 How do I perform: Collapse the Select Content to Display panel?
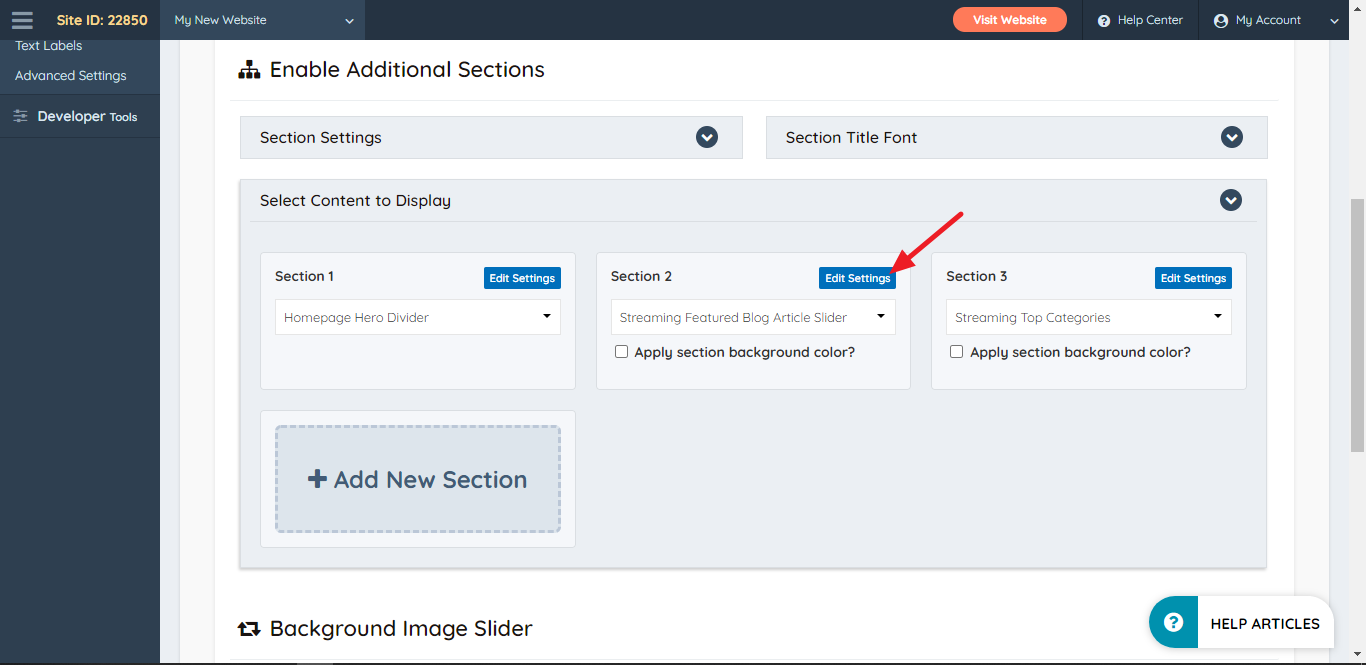pos(1231,200)
